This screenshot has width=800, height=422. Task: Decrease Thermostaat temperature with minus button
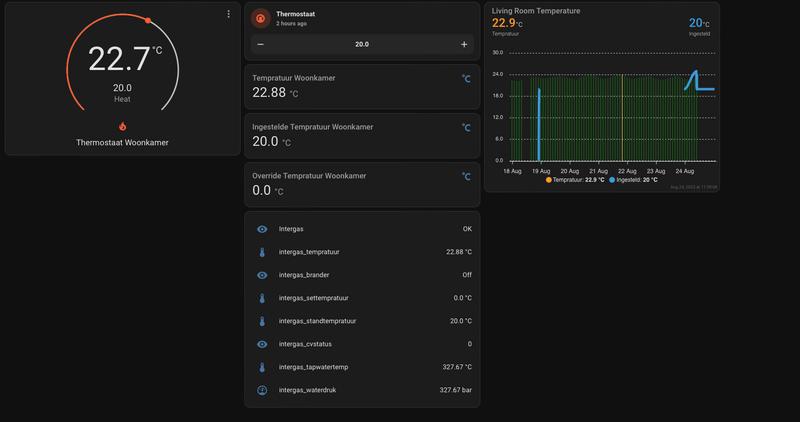pyautogui.click(x=261, y=44)
